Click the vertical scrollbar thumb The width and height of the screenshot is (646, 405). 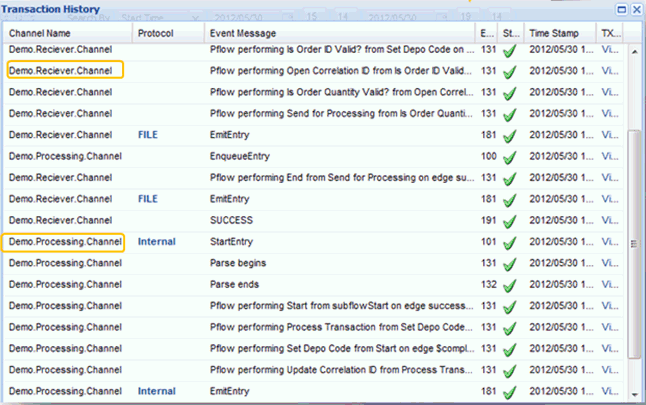click(x=634, y=244)
